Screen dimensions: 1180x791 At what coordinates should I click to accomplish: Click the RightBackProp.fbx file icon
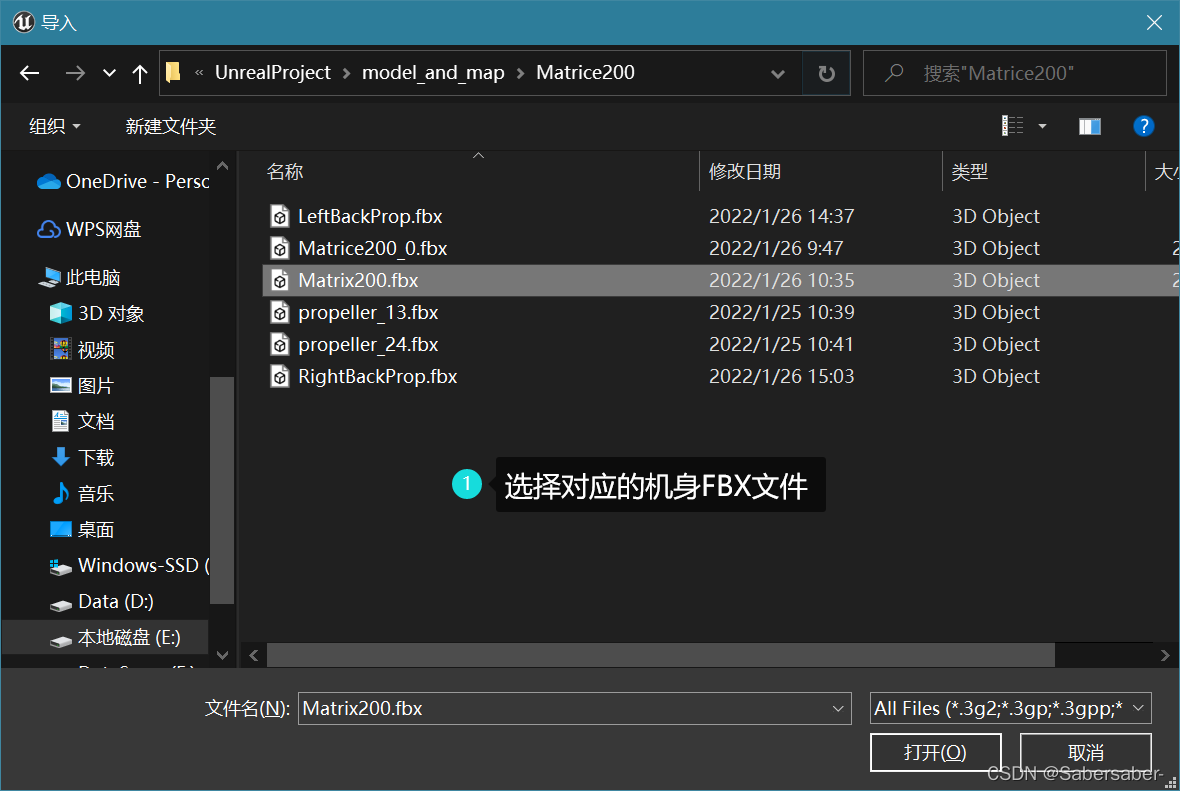[280, 376]
